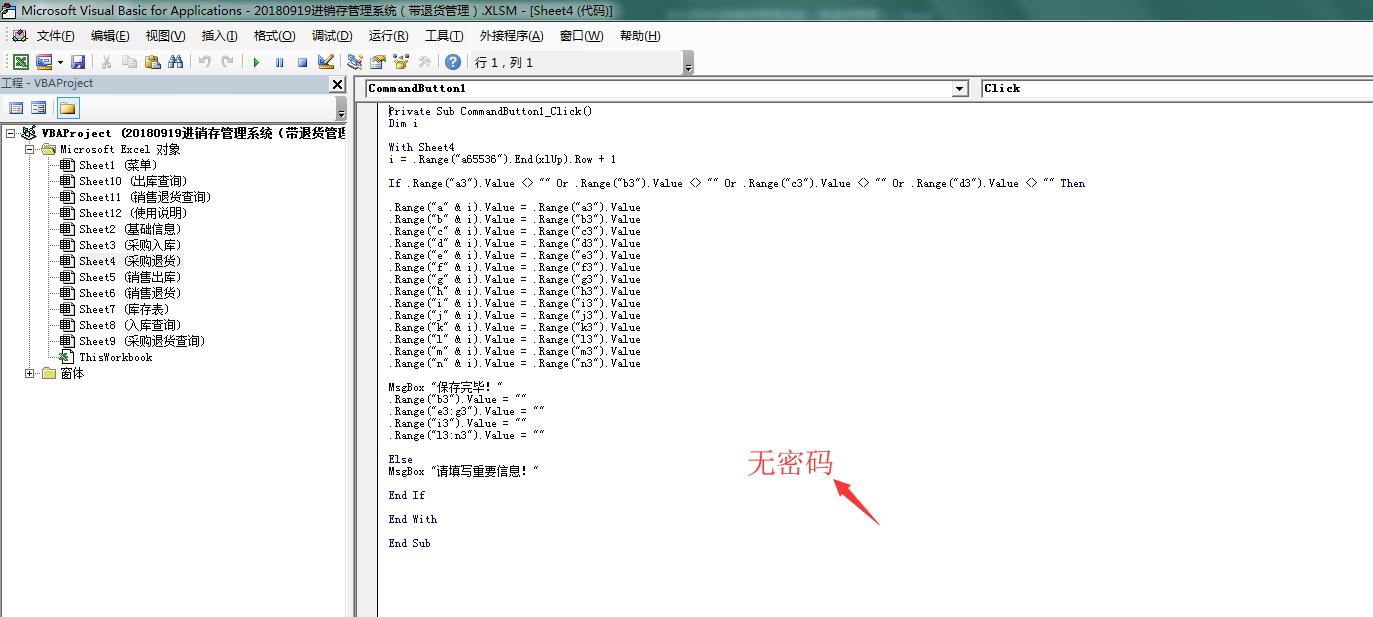Click the Save icon on the toolbar
Image resolution: width=1373 pixels, height=617 pixels.
80,61
